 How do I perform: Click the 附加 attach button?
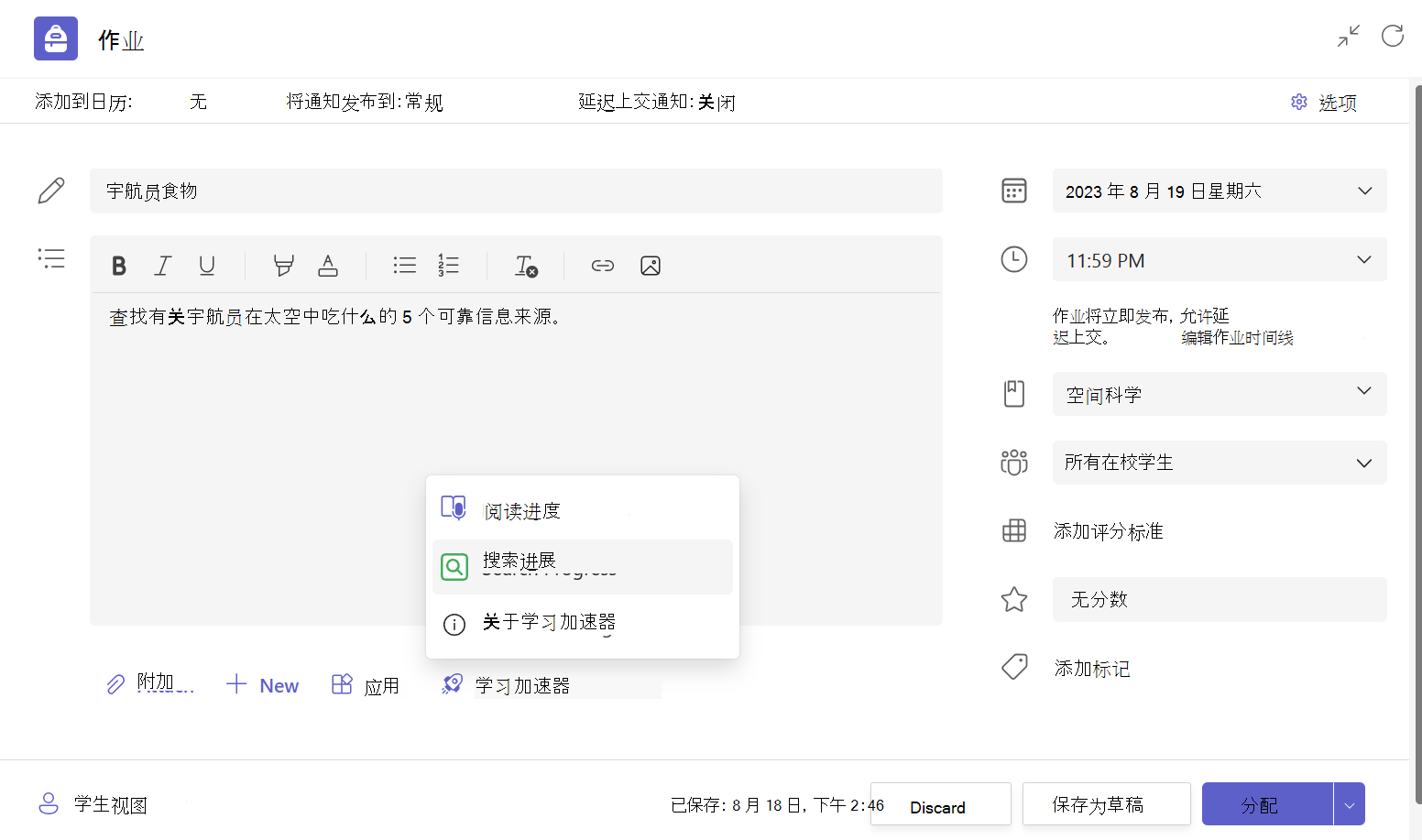tap(150, 683)
